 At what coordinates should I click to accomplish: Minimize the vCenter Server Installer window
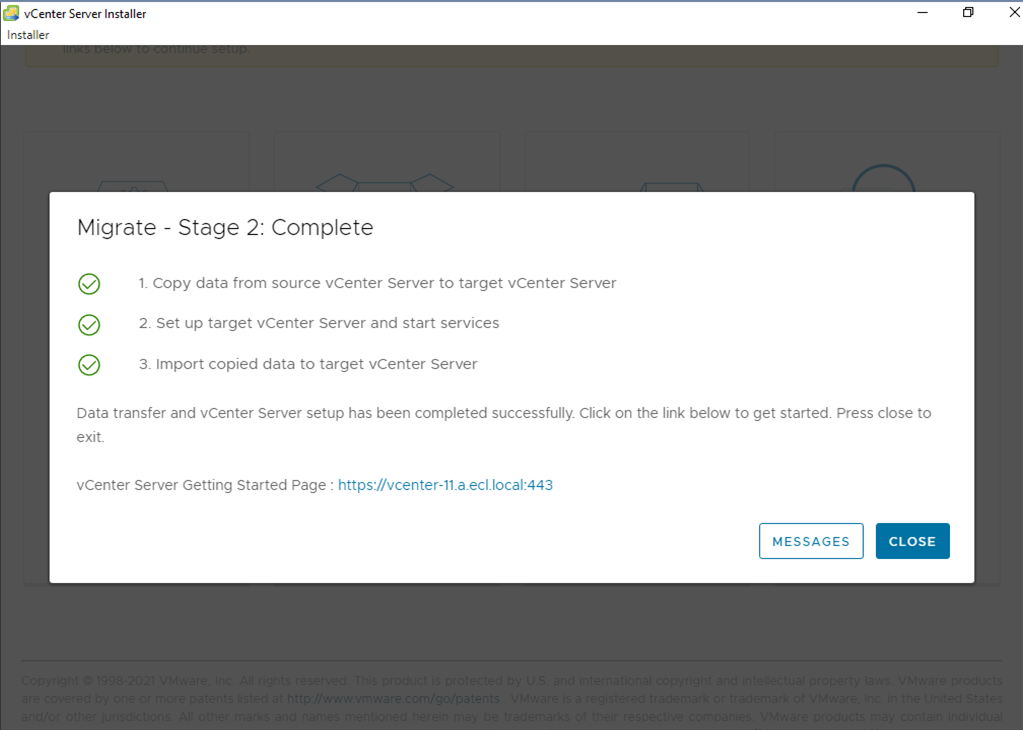pos(923,12)
